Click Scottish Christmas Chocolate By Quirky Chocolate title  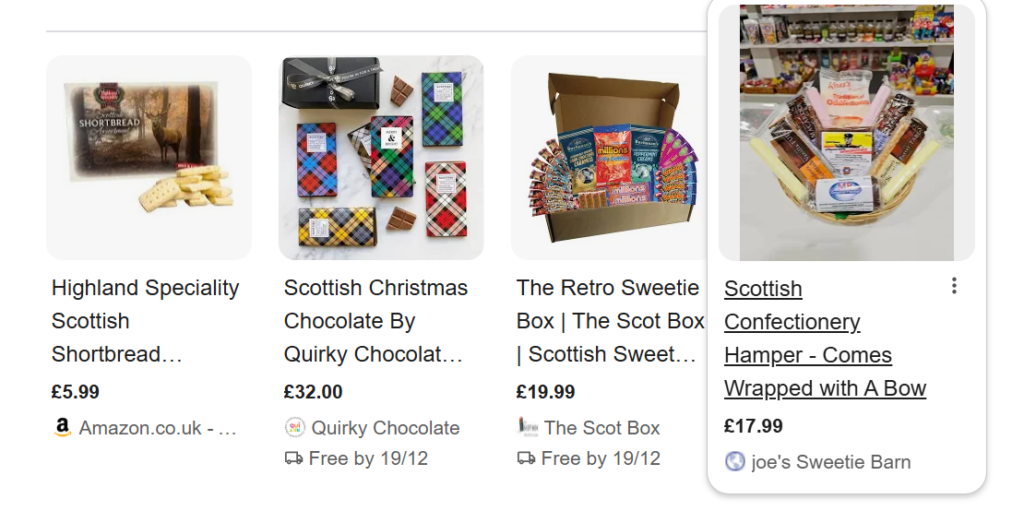coord(375,321)
